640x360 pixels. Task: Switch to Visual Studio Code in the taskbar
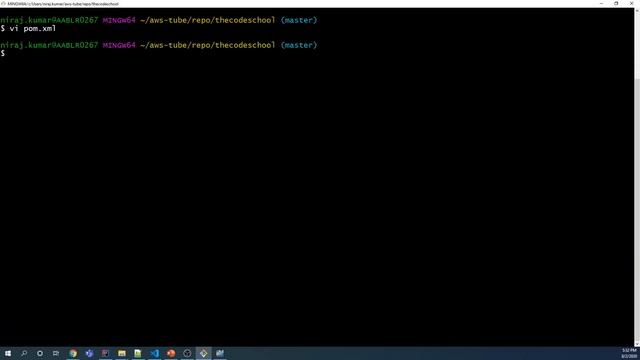[154, 353]
